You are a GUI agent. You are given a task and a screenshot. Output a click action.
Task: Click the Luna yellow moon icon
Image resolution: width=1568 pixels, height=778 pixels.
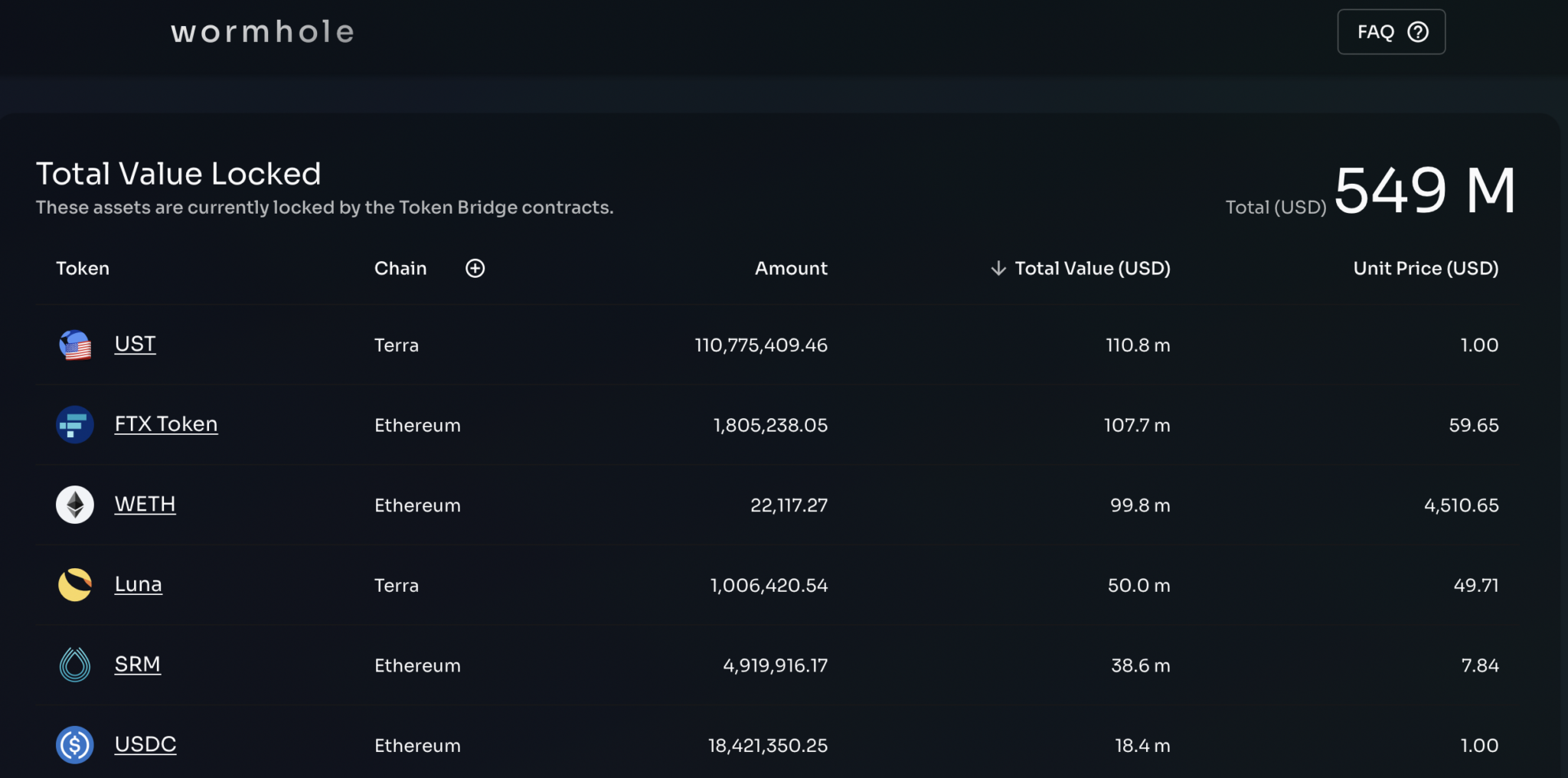[75, 585]
